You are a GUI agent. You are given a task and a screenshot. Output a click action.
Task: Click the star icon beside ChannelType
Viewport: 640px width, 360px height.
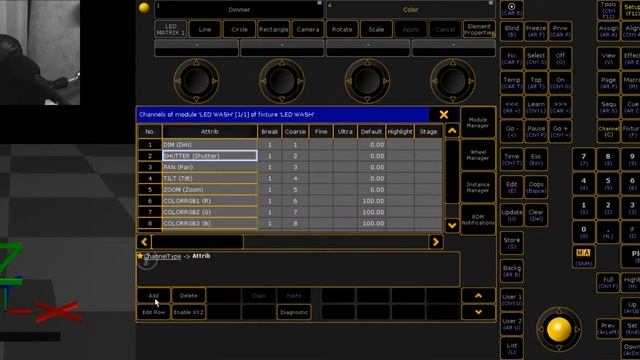click(140, 256)
